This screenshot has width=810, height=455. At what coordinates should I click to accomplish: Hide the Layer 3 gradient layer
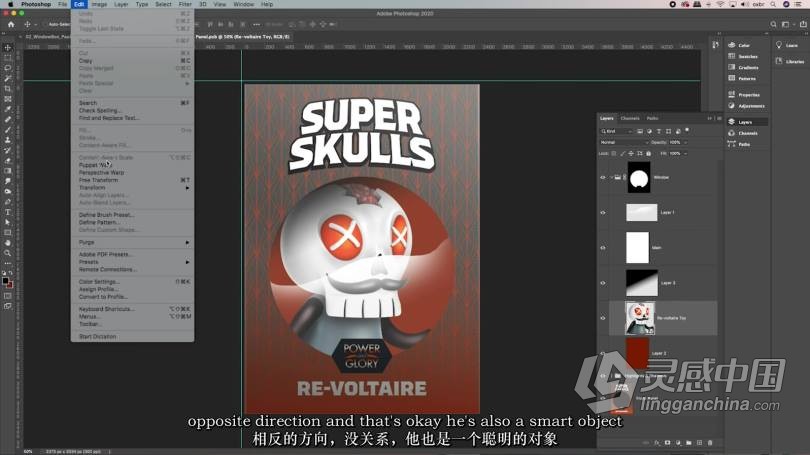(602, 283)
